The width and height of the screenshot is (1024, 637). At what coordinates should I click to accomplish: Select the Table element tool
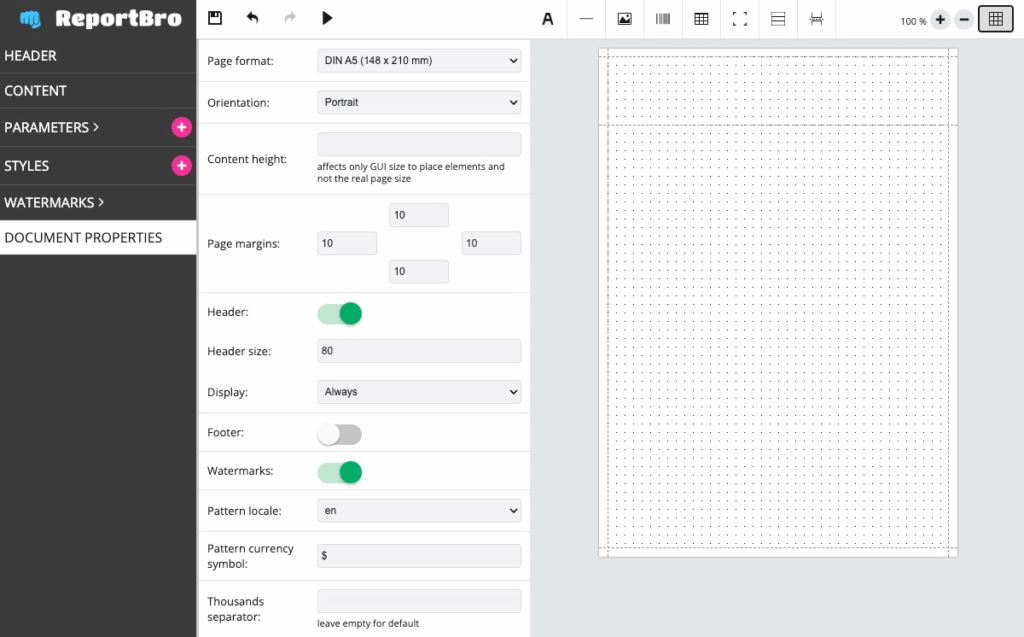point(701,19)
